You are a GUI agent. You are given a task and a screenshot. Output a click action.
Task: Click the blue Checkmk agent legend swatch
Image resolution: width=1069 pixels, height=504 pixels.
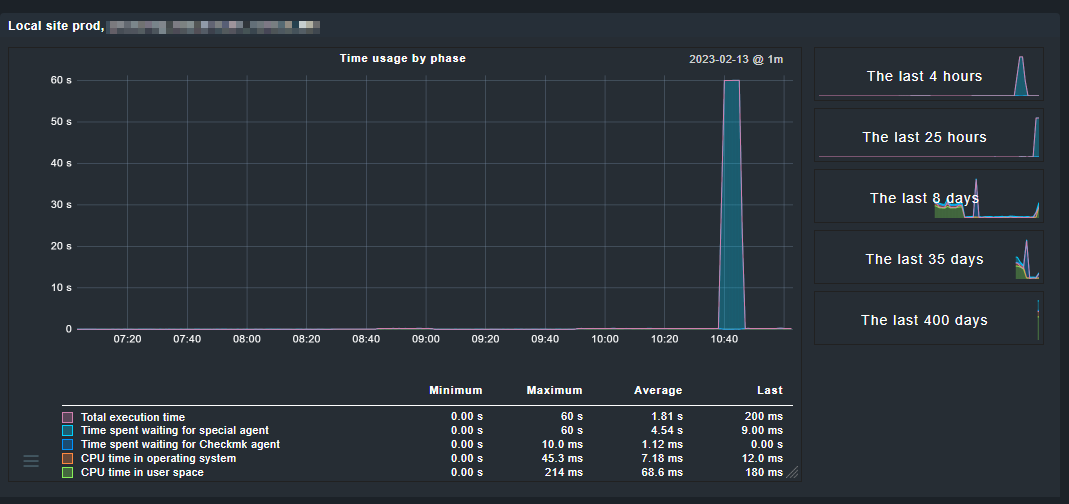pyautogui.click(x=68, y=444)
